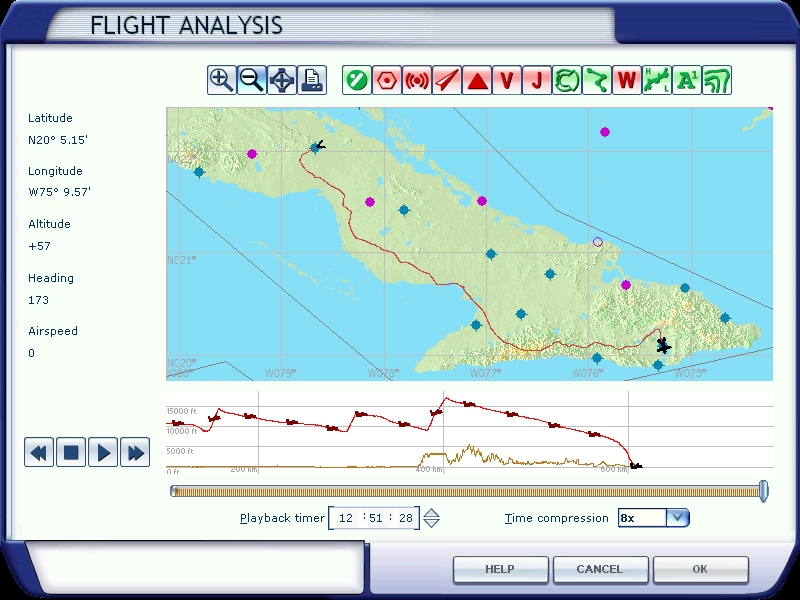
Task: Click the 200 km distance marker label
Action: tap(244, 469)
